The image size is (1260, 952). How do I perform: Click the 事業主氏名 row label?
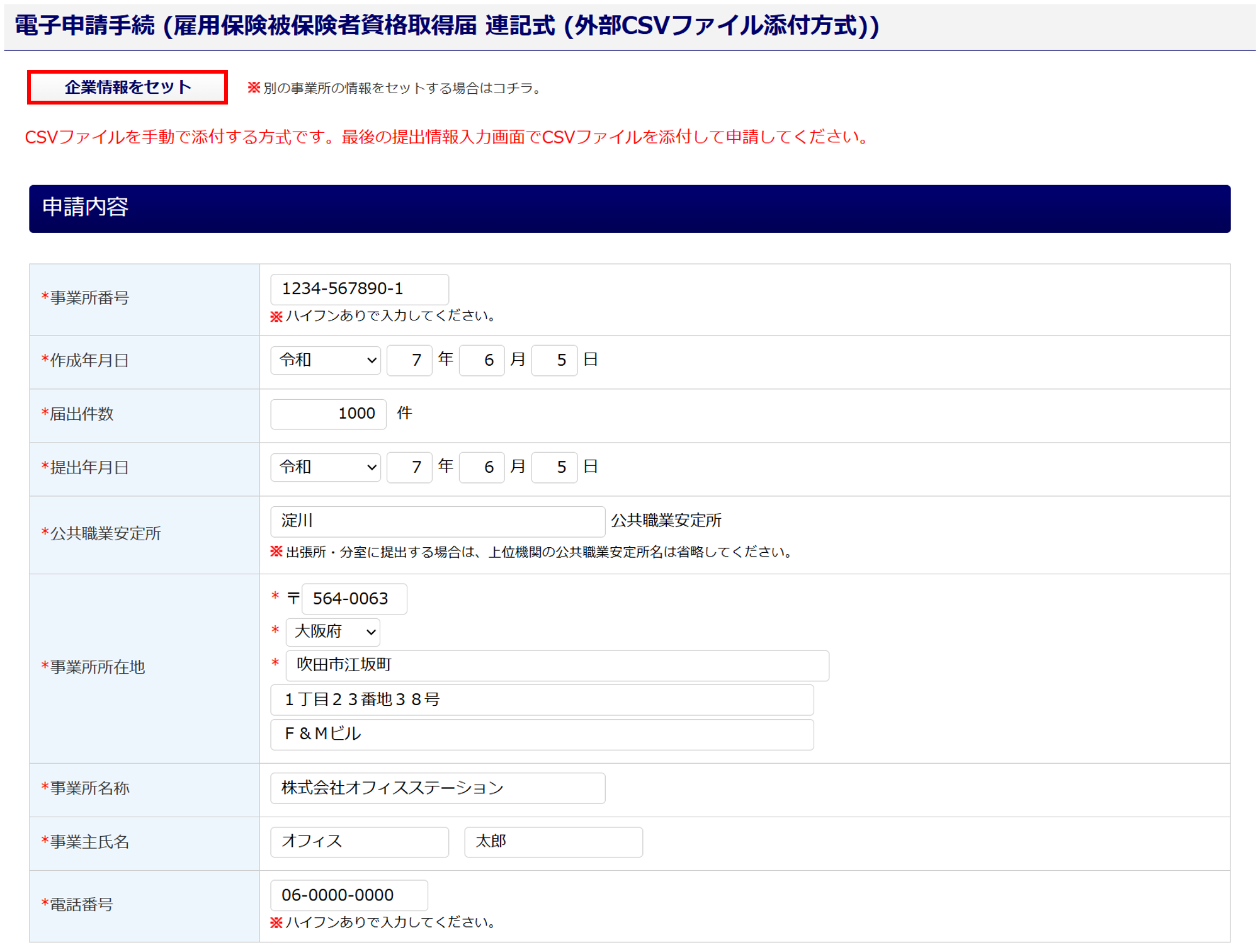[85, 842]
